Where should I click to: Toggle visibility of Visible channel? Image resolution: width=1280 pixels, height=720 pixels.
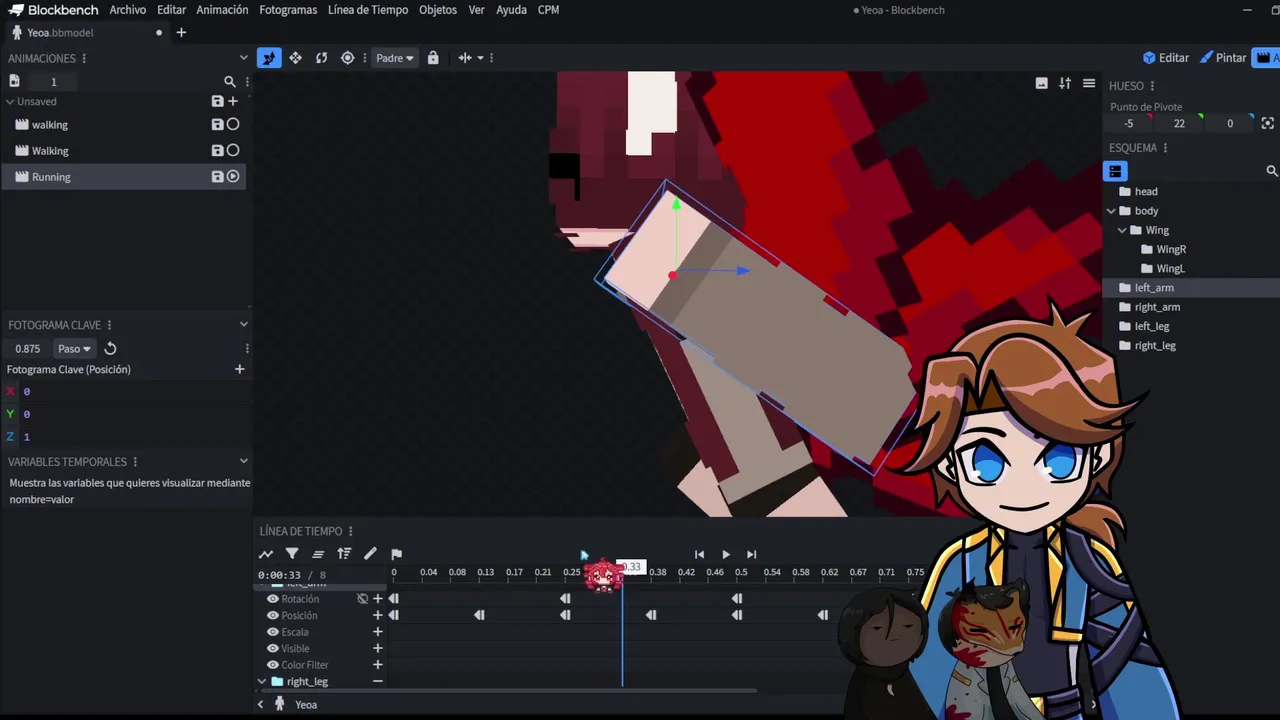click(x=272, y=649)
